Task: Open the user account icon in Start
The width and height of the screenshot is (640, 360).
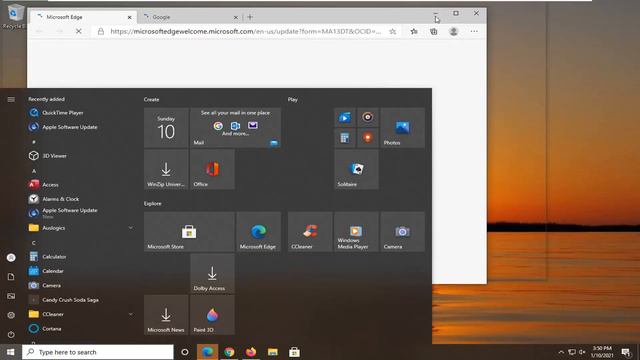Action: (x=11, y=258)
